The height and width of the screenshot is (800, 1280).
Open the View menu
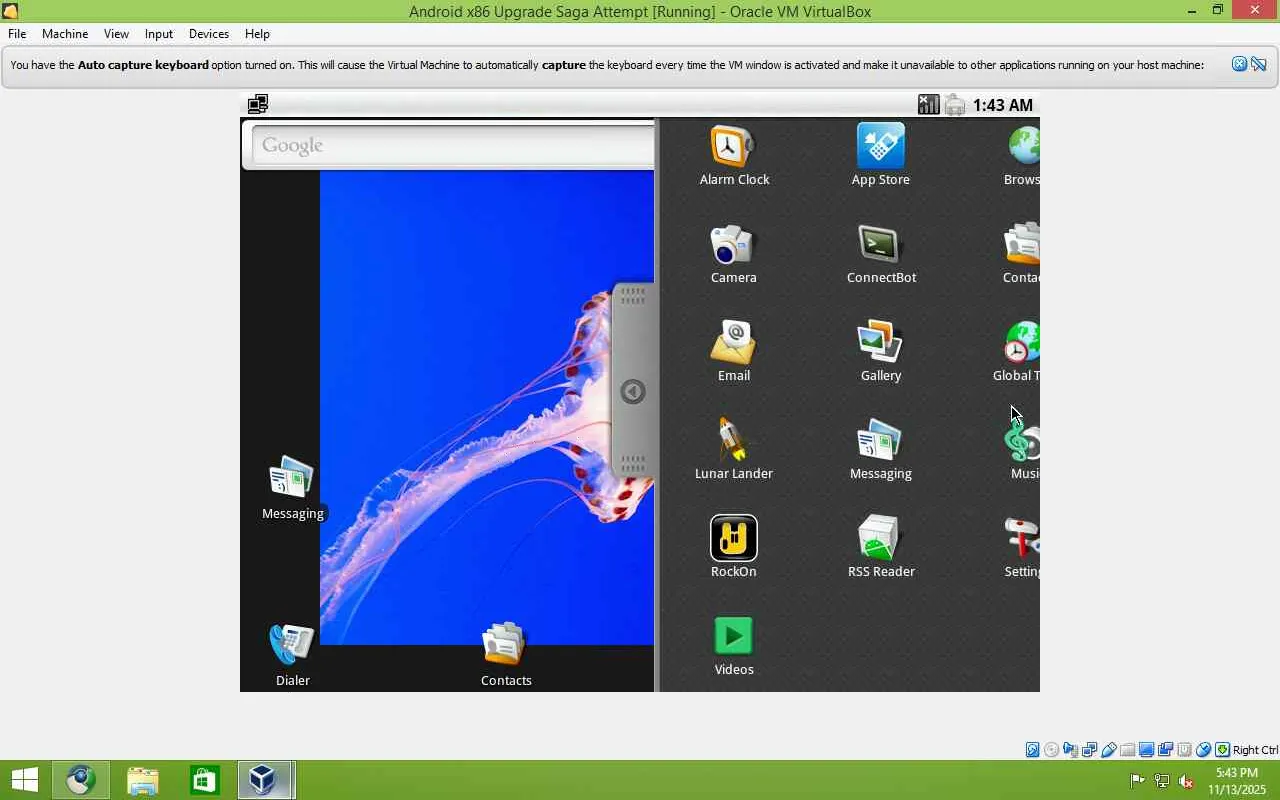(116, 33)
